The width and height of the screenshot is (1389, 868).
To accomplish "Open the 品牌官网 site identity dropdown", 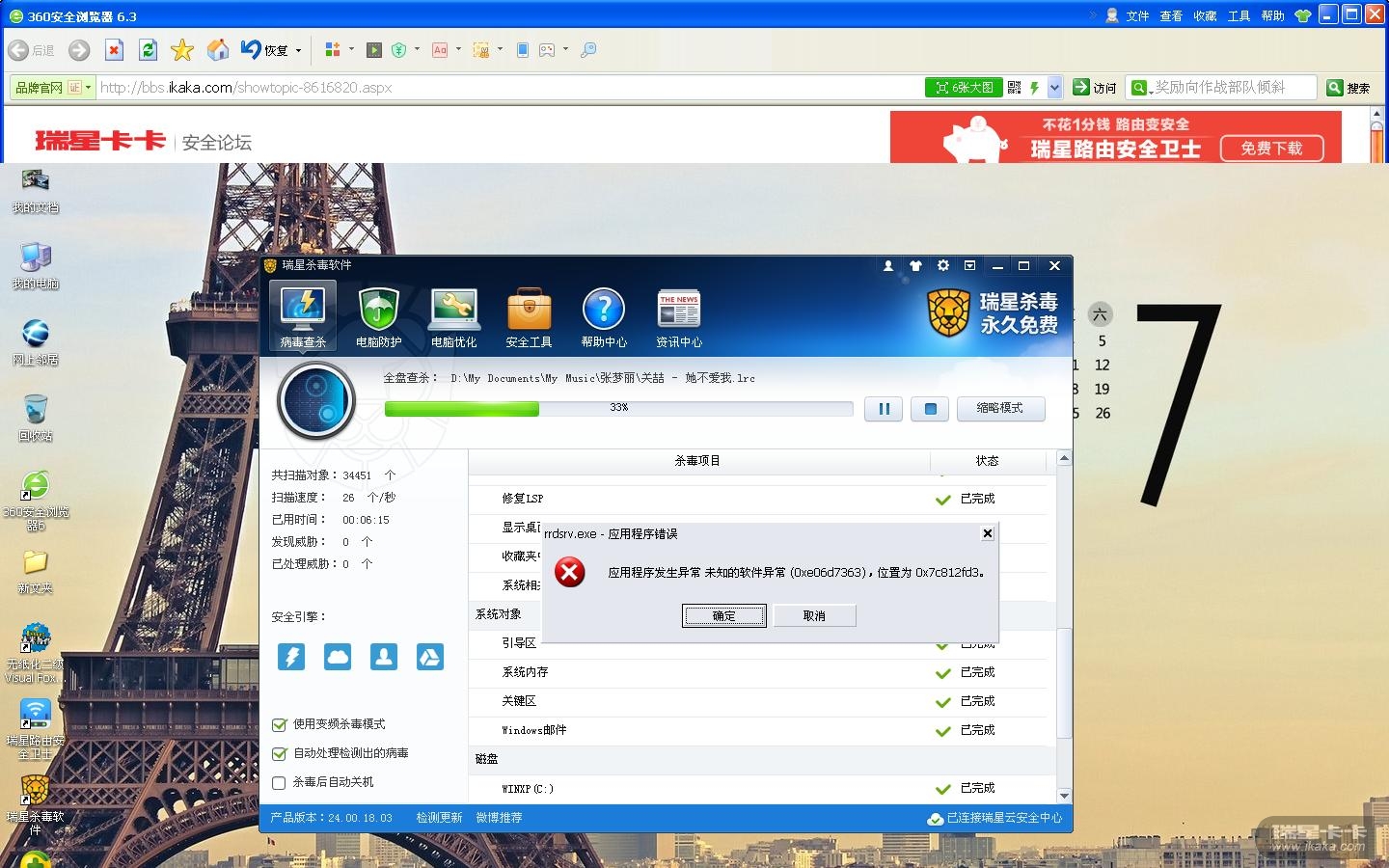I will (53, 88).
